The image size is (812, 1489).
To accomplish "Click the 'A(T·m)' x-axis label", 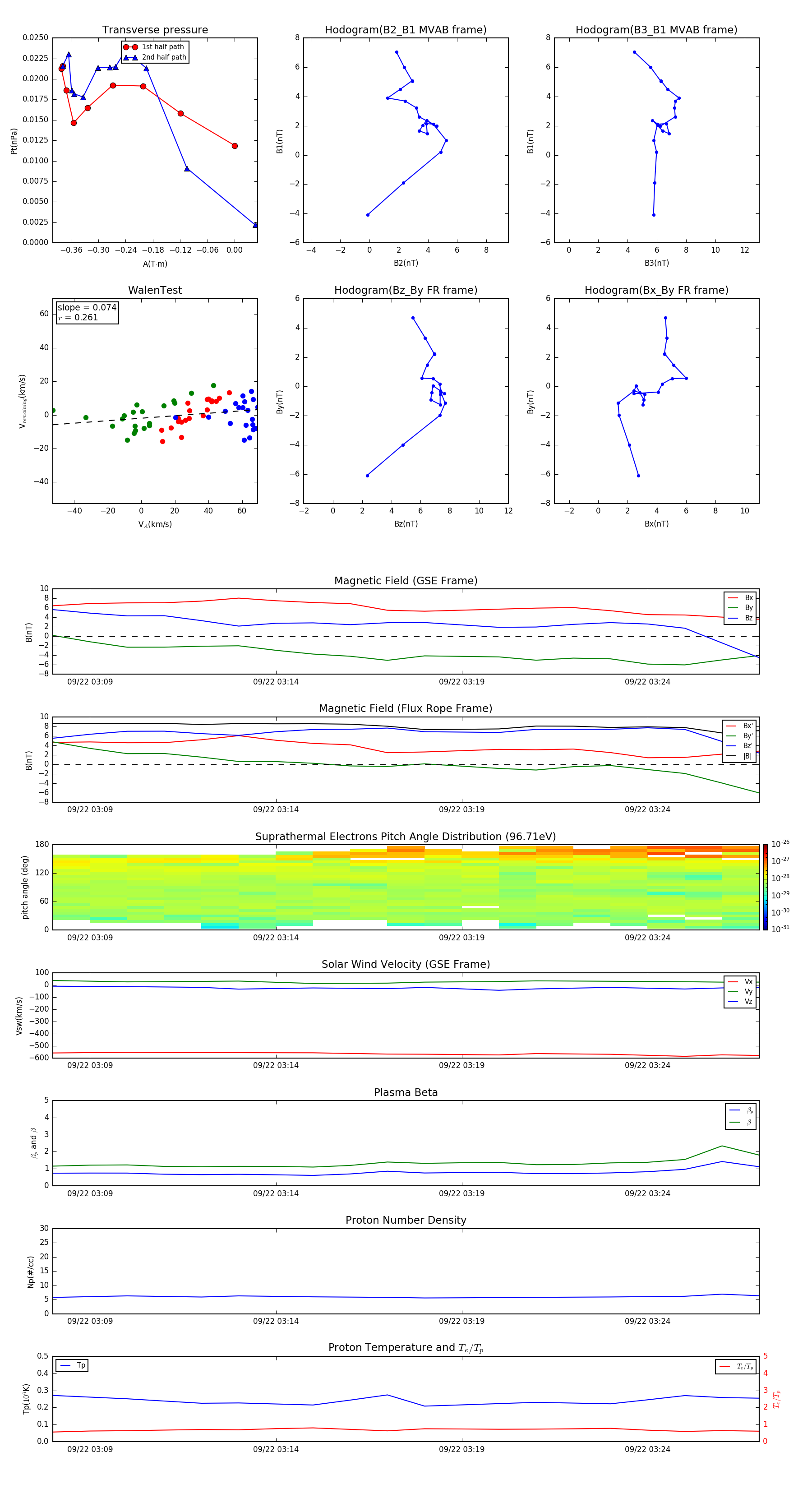I will 155,264.
